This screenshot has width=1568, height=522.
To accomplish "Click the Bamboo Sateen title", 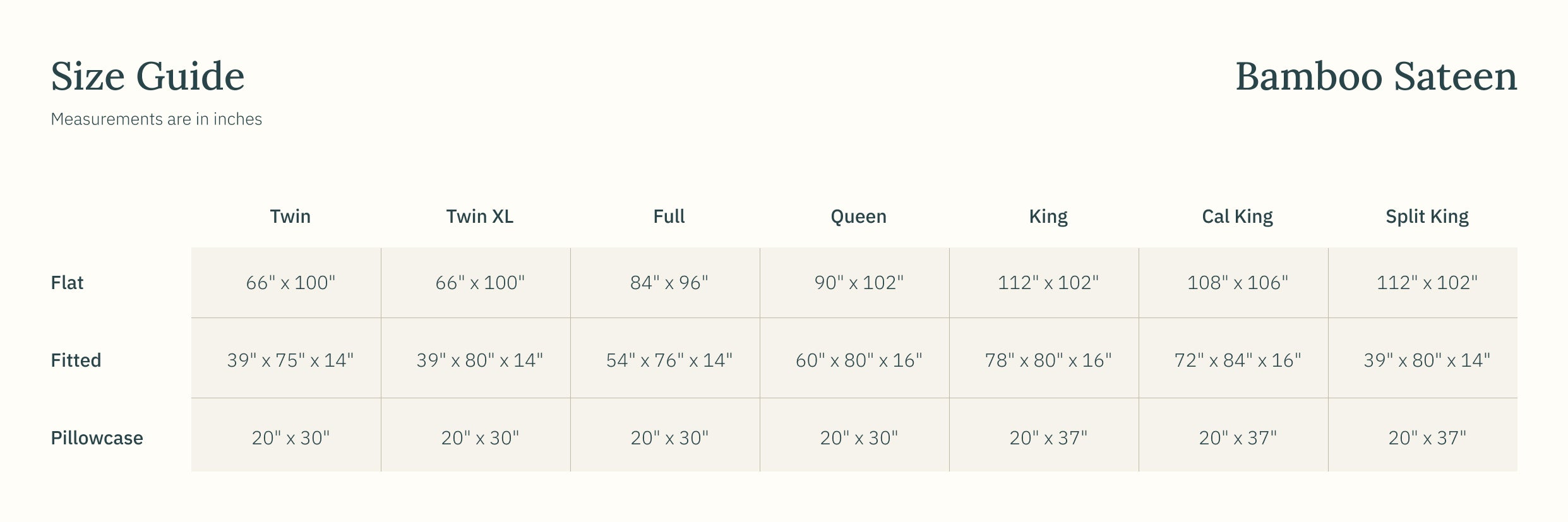I will [x=1375, y=76].
